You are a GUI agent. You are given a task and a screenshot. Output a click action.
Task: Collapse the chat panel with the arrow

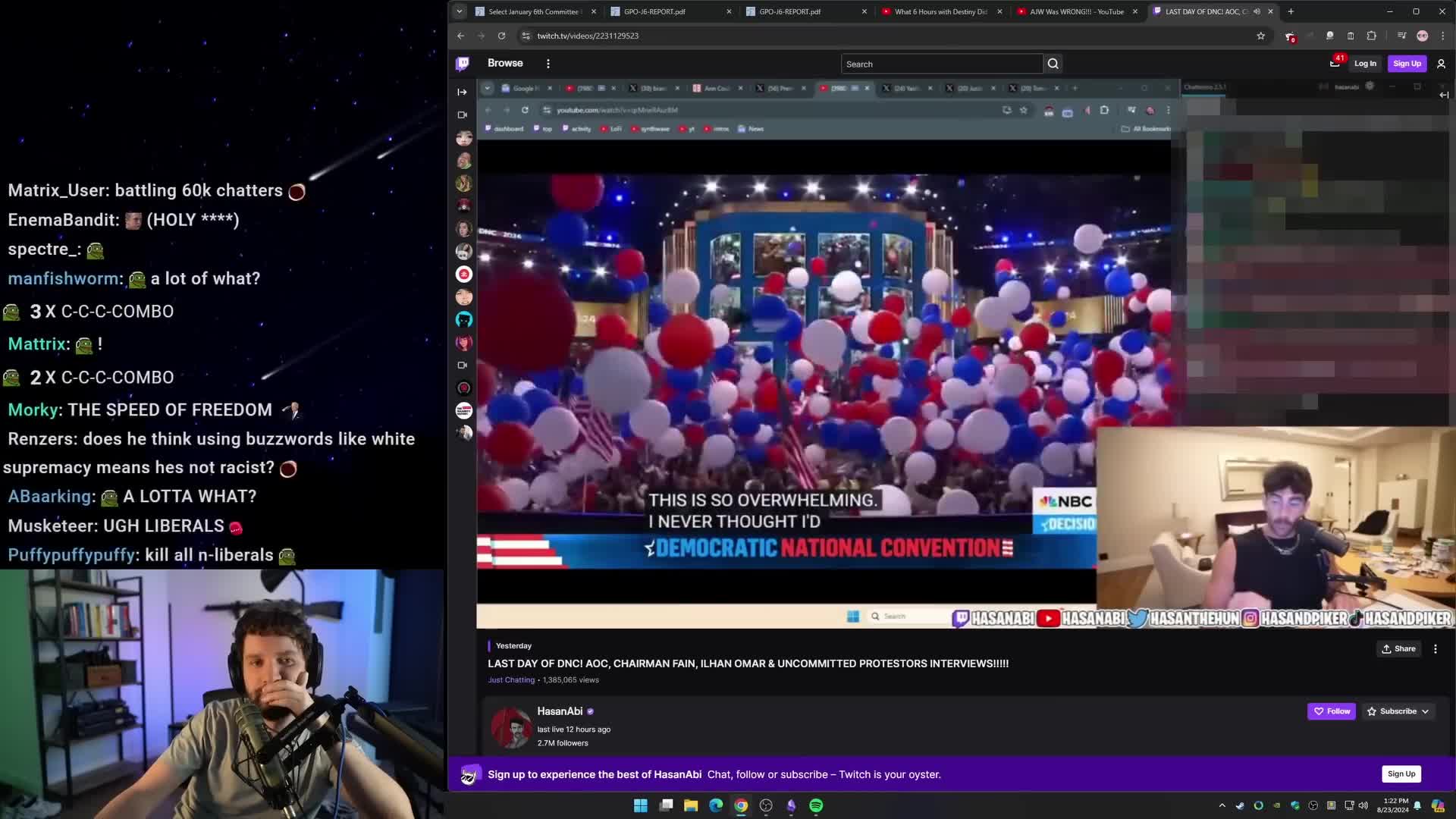tap(1444, 95)
